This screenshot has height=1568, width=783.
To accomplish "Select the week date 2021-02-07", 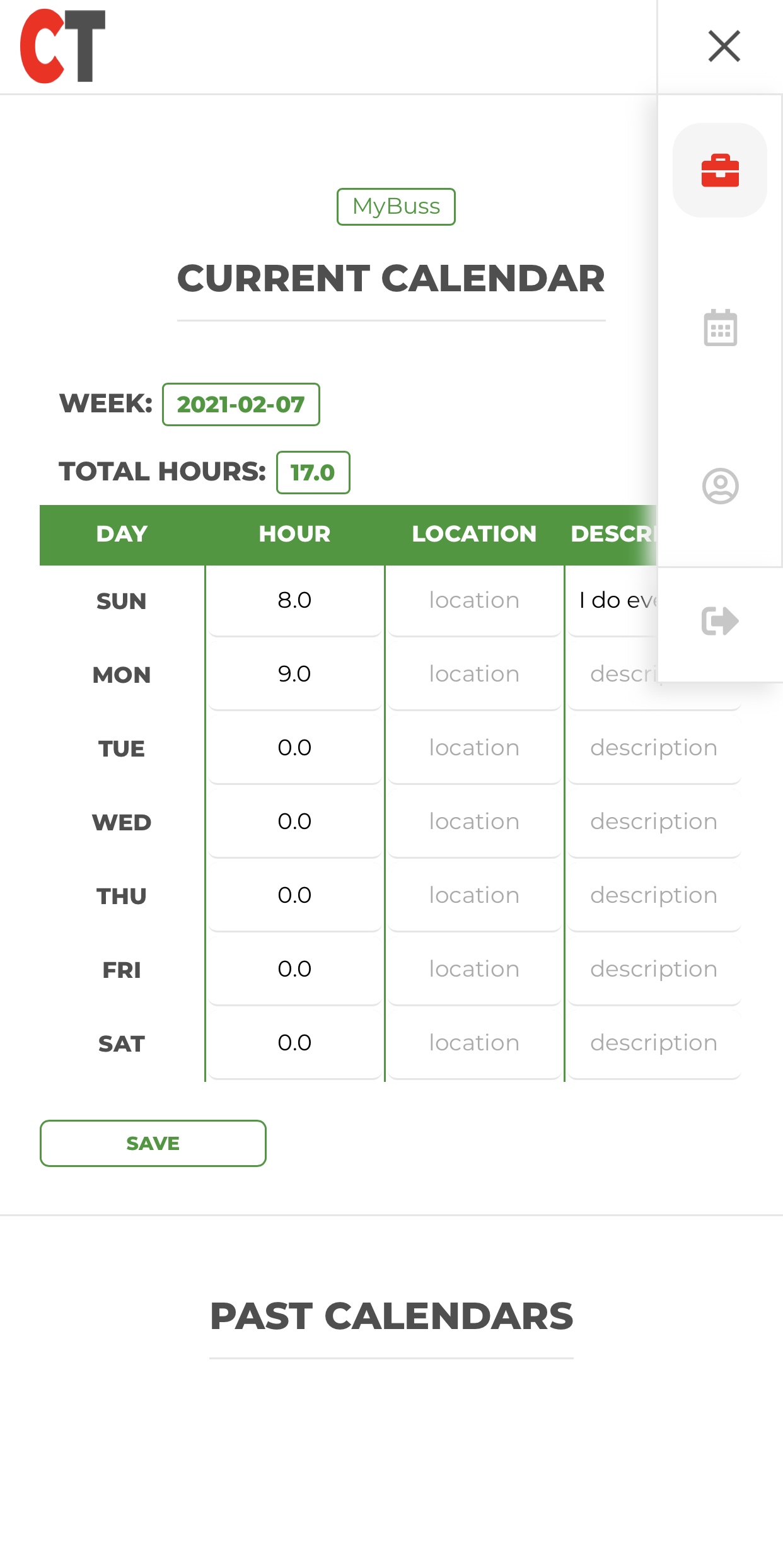I will (x=241, y=405).
